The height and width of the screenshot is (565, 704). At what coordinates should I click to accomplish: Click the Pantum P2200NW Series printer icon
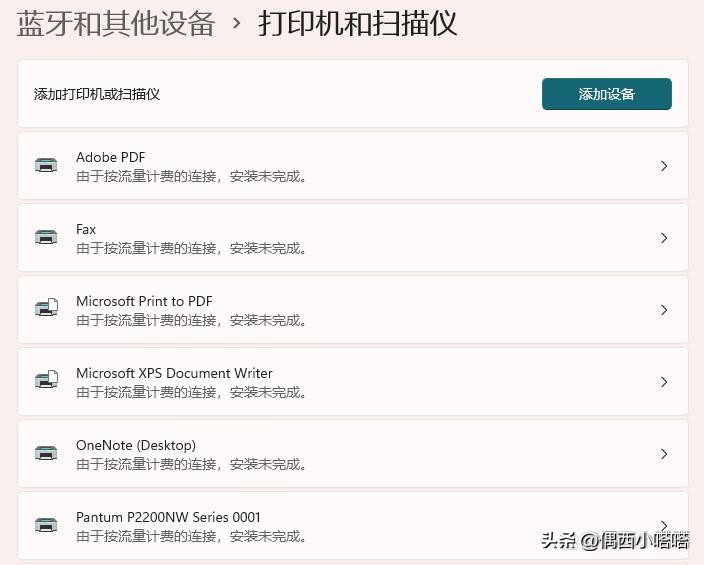[x=46, y=525]
